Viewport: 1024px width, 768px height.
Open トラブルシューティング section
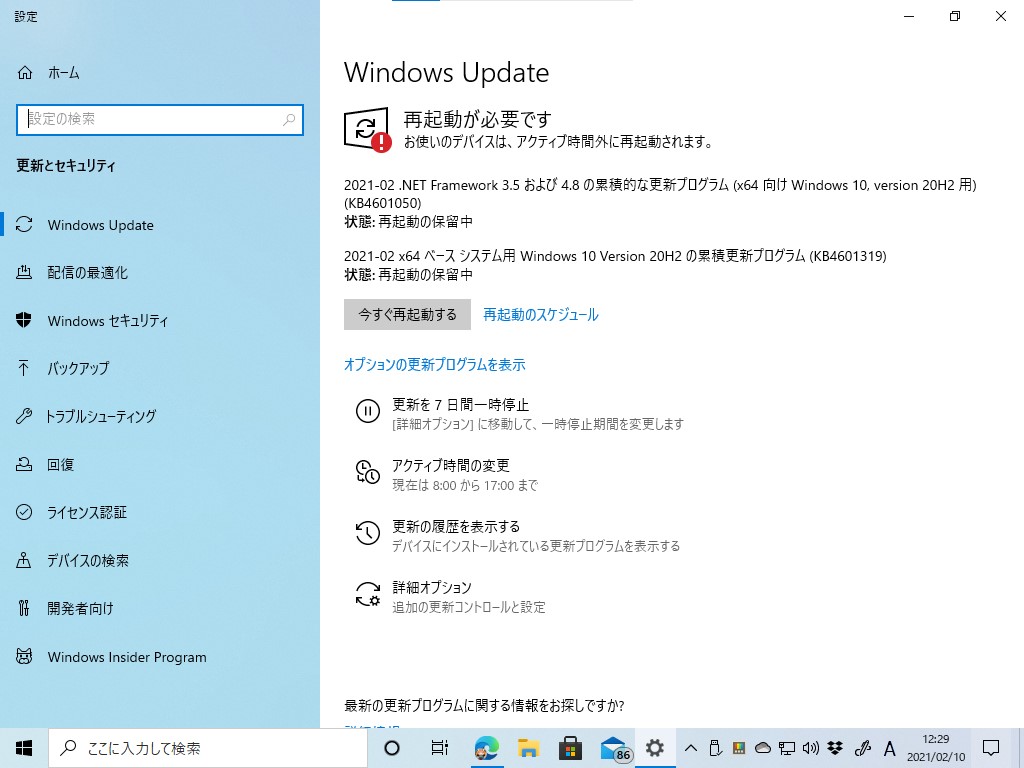click(101, 416)
